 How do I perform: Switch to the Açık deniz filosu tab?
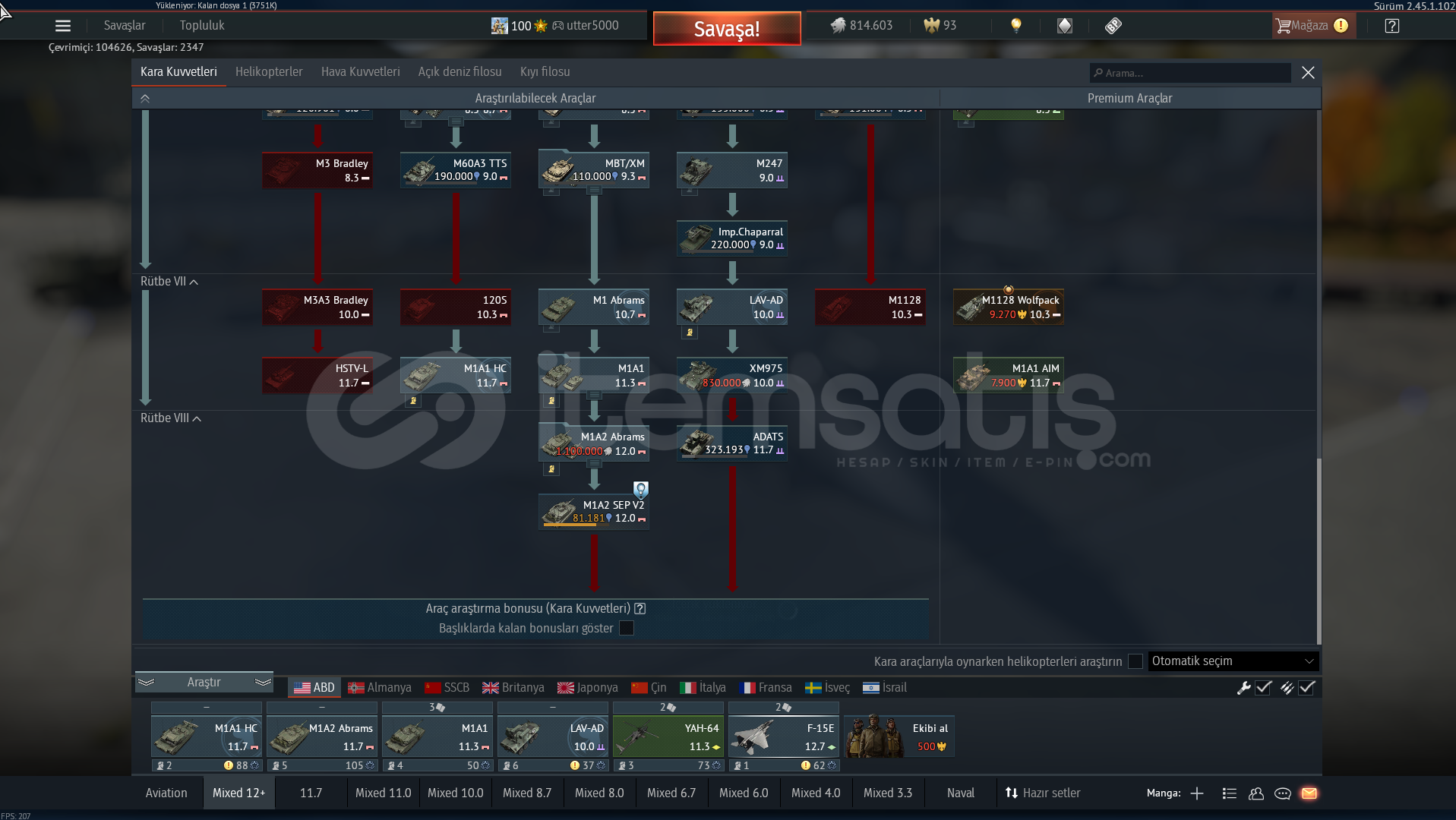[x=460, y=72]
